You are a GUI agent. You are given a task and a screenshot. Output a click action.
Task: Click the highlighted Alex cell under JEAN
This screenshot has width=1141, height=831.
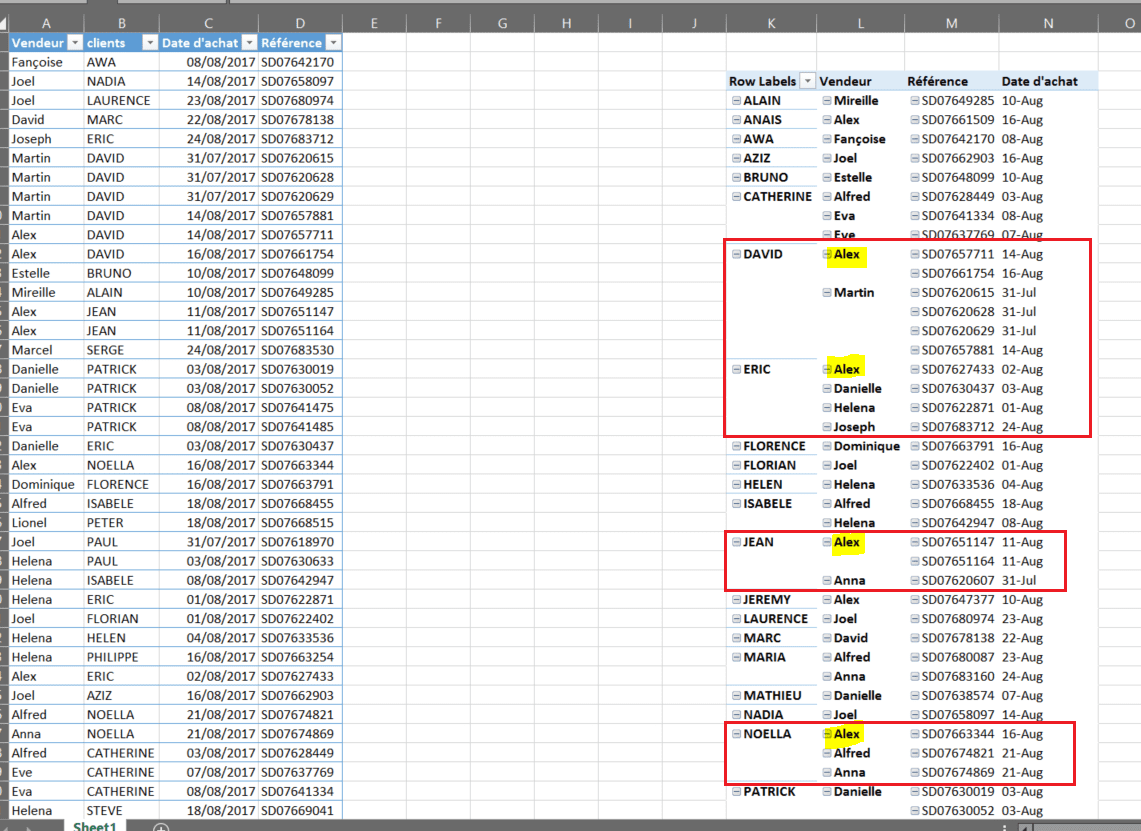846,543
